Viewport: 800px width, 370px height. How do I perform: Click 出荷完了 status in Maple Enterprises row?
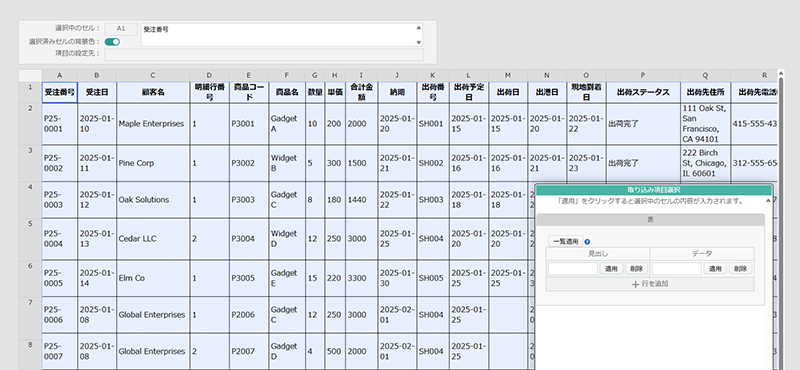(643, 124)
